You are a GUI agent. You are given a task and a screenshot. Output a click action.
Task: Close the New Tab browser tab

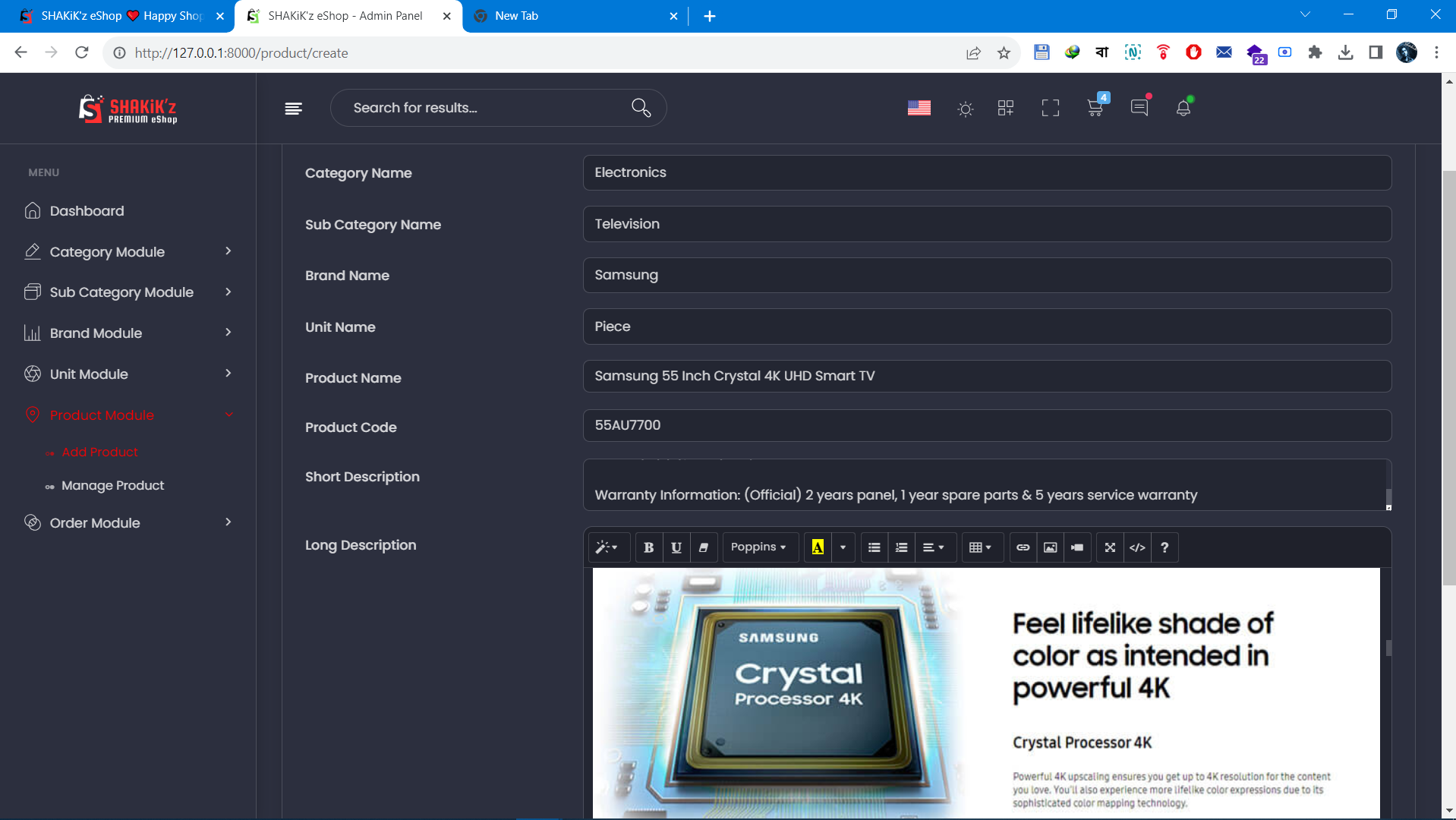[x=673, y=16]
